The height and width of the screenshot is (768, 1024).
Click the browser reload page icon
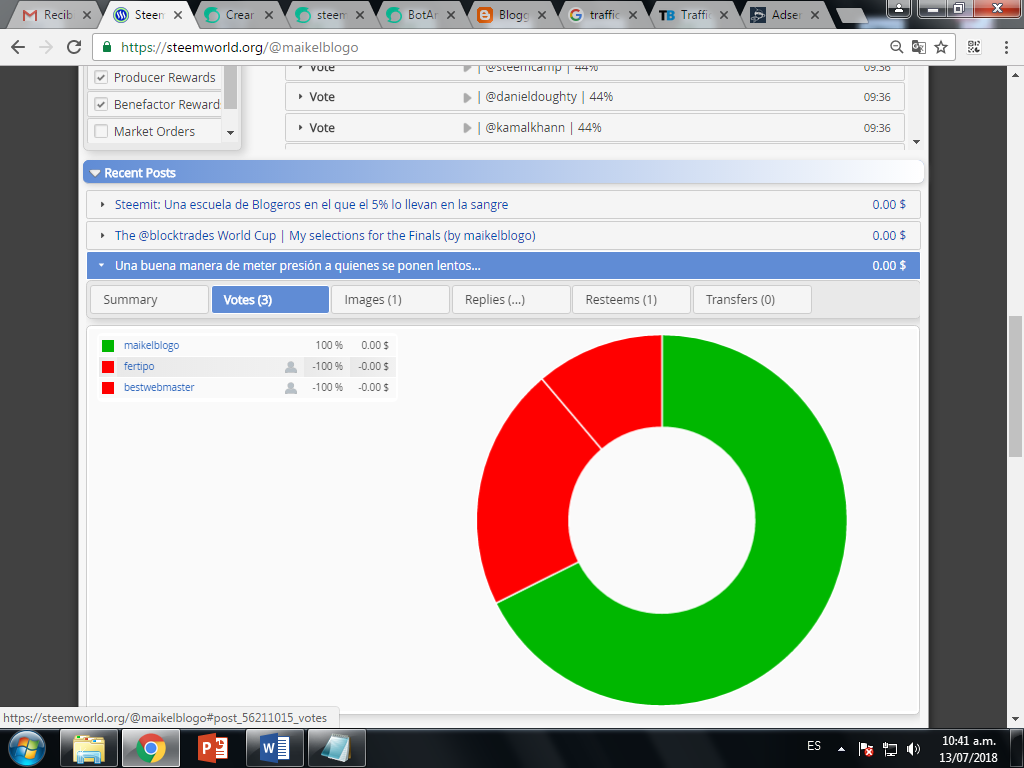point(74,47)
